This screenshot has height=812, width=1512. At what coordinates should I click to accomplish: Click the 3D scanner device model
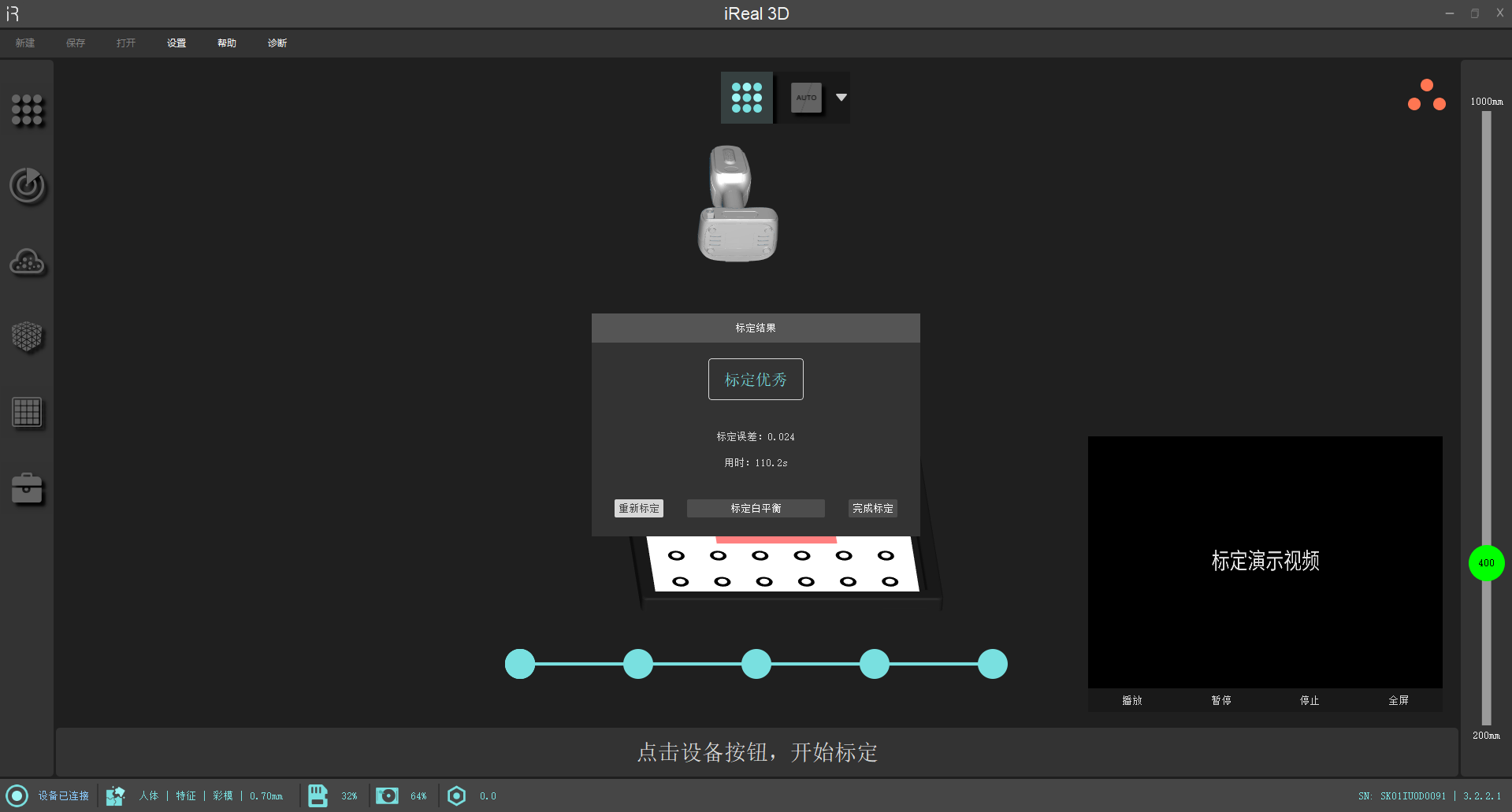(x=738, y=203)
